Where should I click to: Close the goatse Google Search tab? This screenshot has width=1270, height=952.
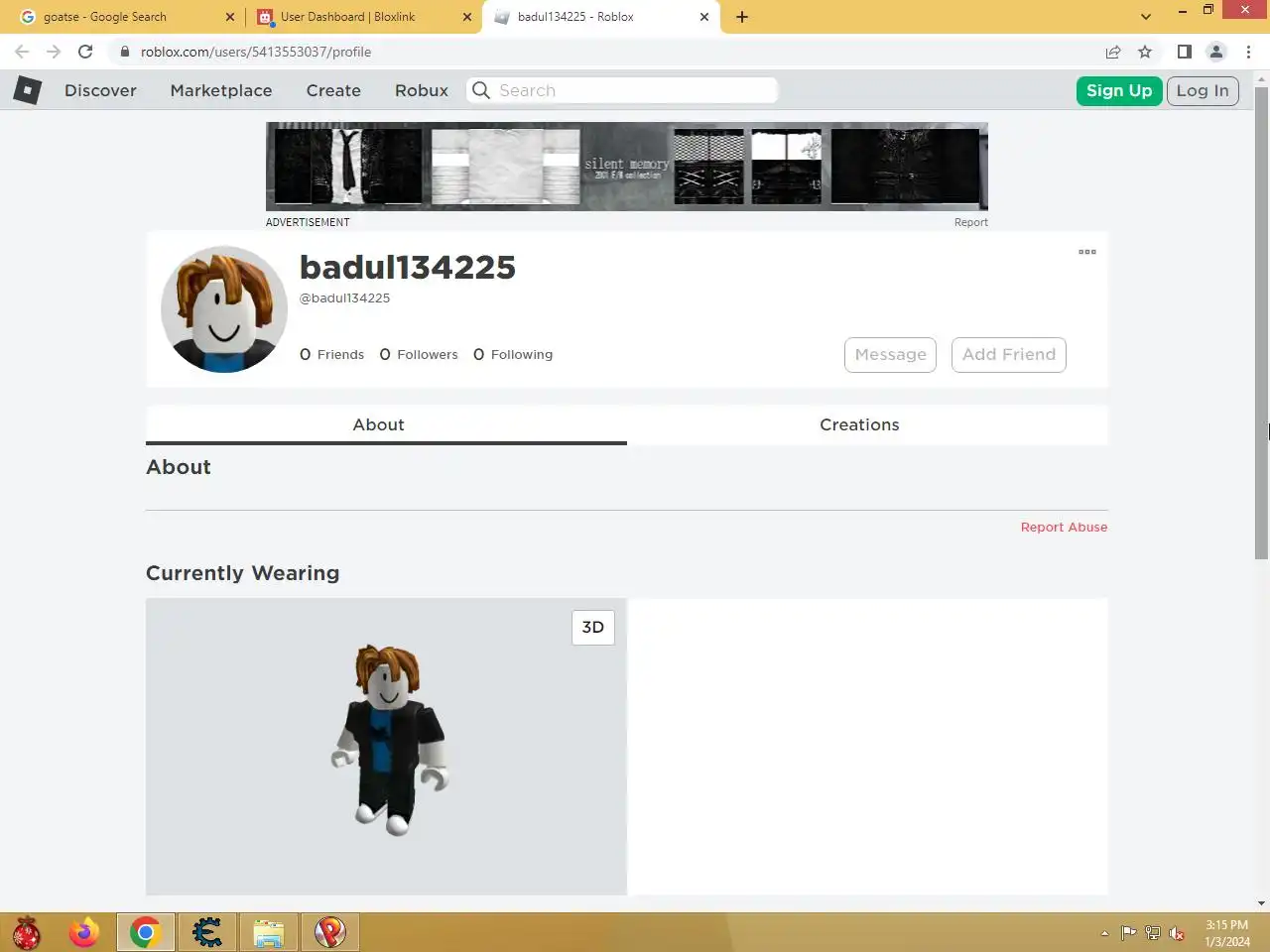(x=230, y=17)
